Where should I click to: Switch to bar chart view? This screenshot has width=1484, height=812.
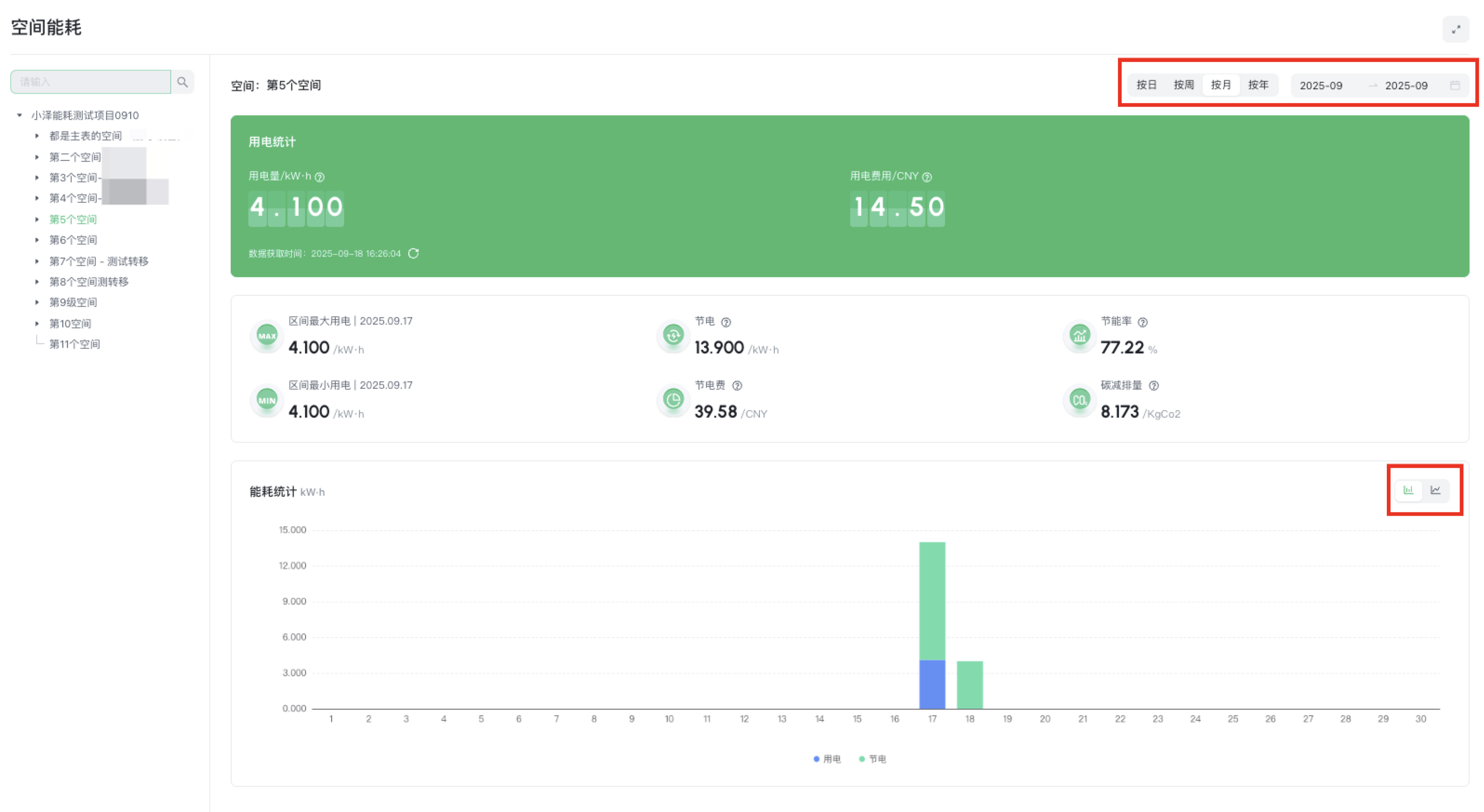pyautogui.click(x=1408, y=491)
